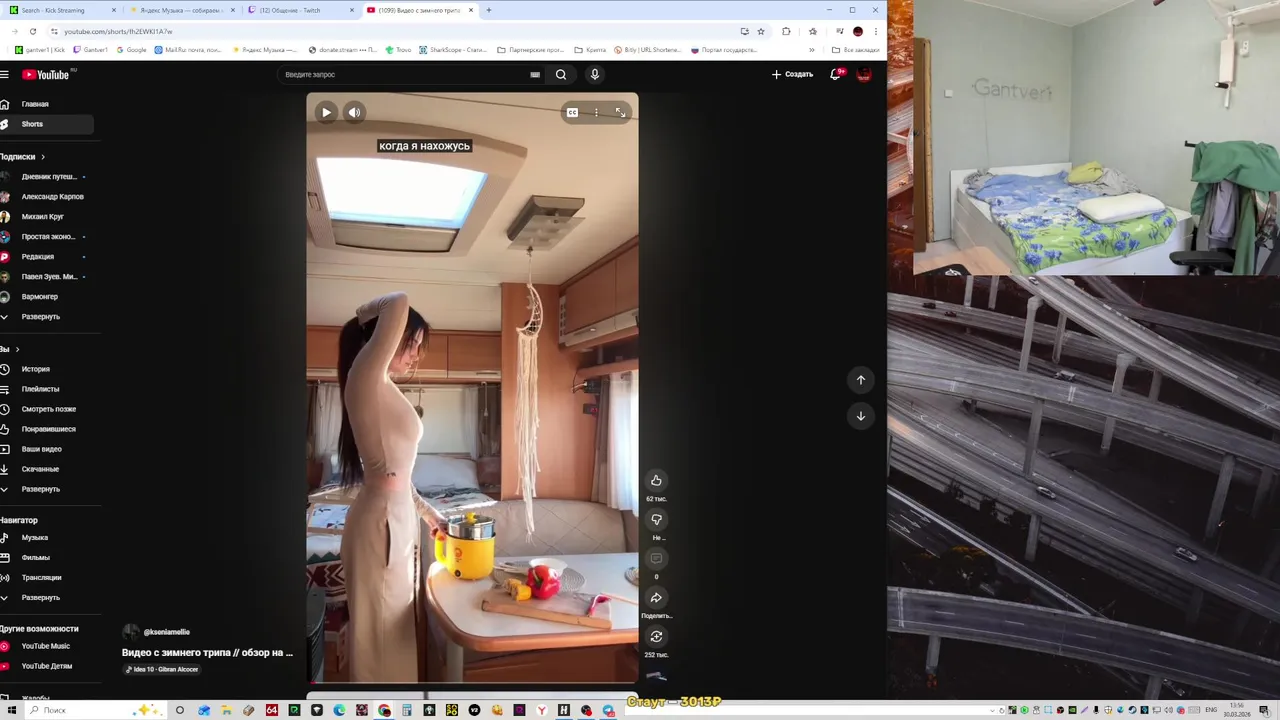
Task: Bookmark this page with star icon
Action: [x=761, y=31]
